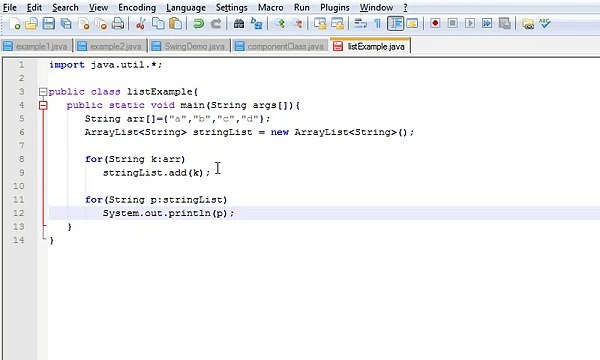Open user defined language dialog icon
Screen dimensions: 600x360
point(412,24)
